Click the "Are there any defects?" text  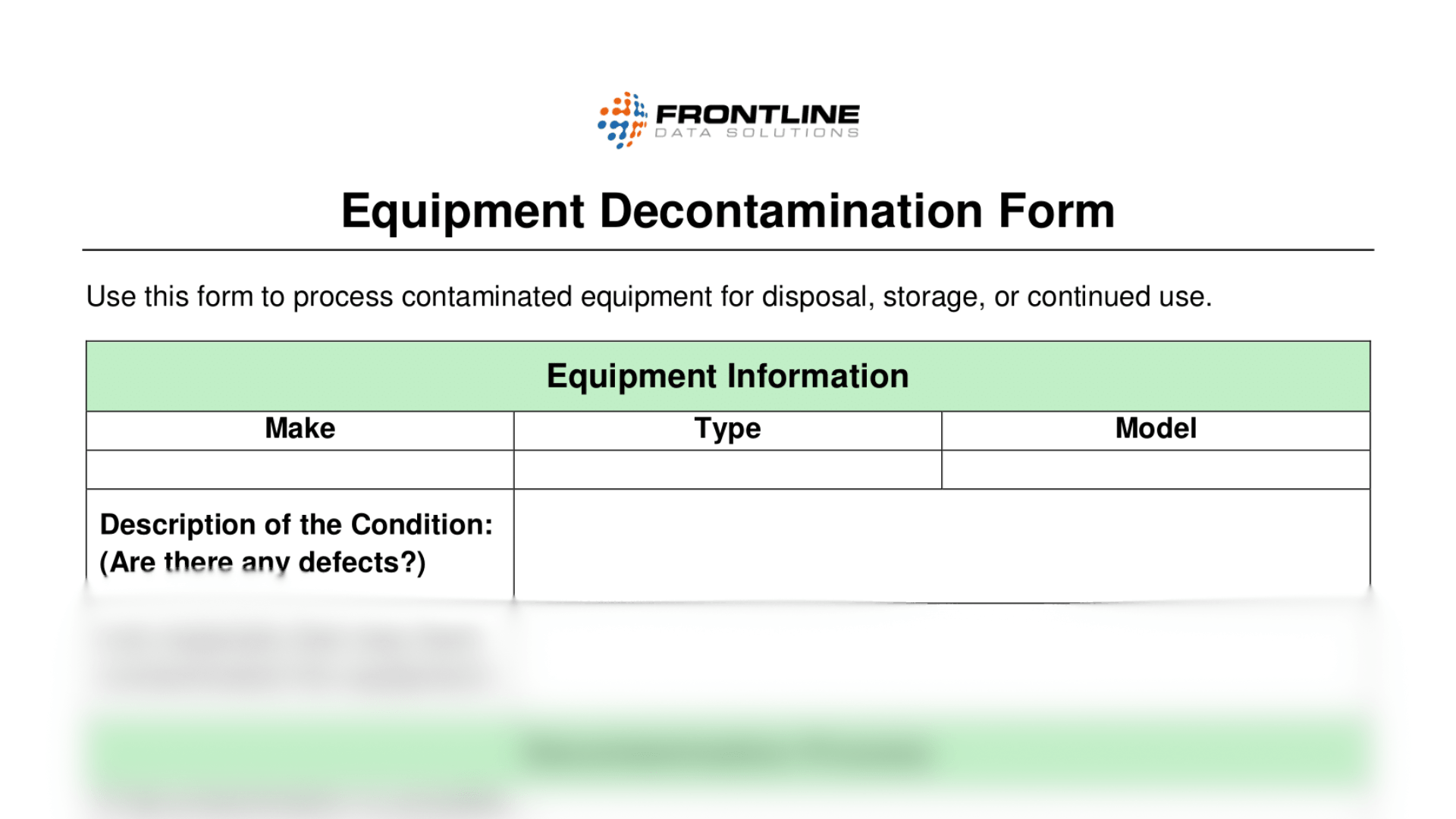pyautogui.click(x=263, y=563)
